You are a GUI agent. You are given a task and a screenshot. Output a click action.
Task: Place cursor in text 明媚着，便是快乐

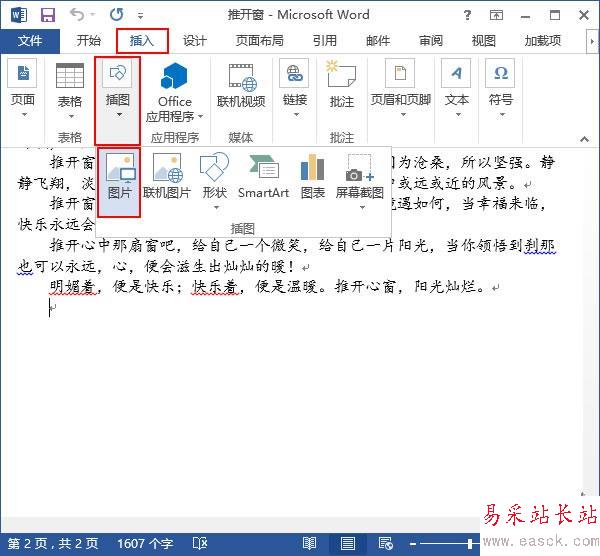[112, 287]
